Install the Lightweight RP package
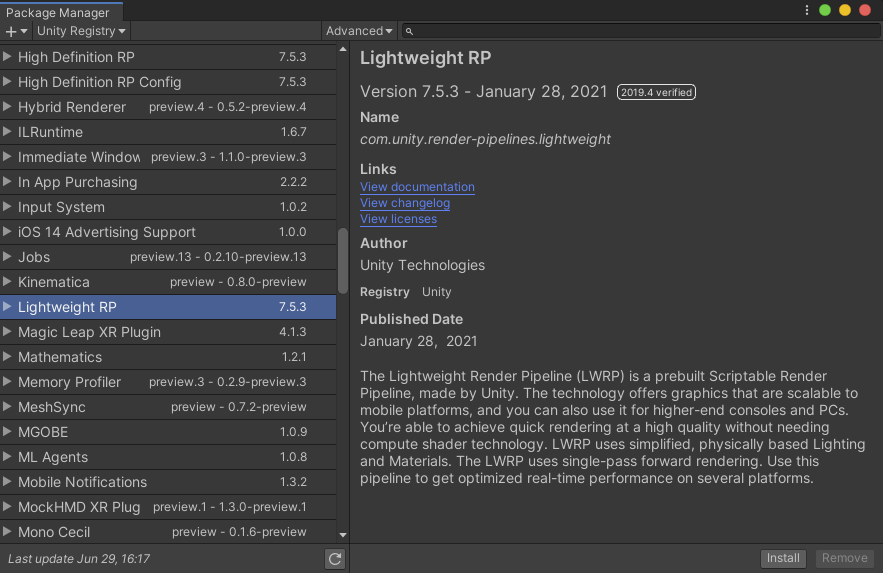883x573 pixels. 783,558
